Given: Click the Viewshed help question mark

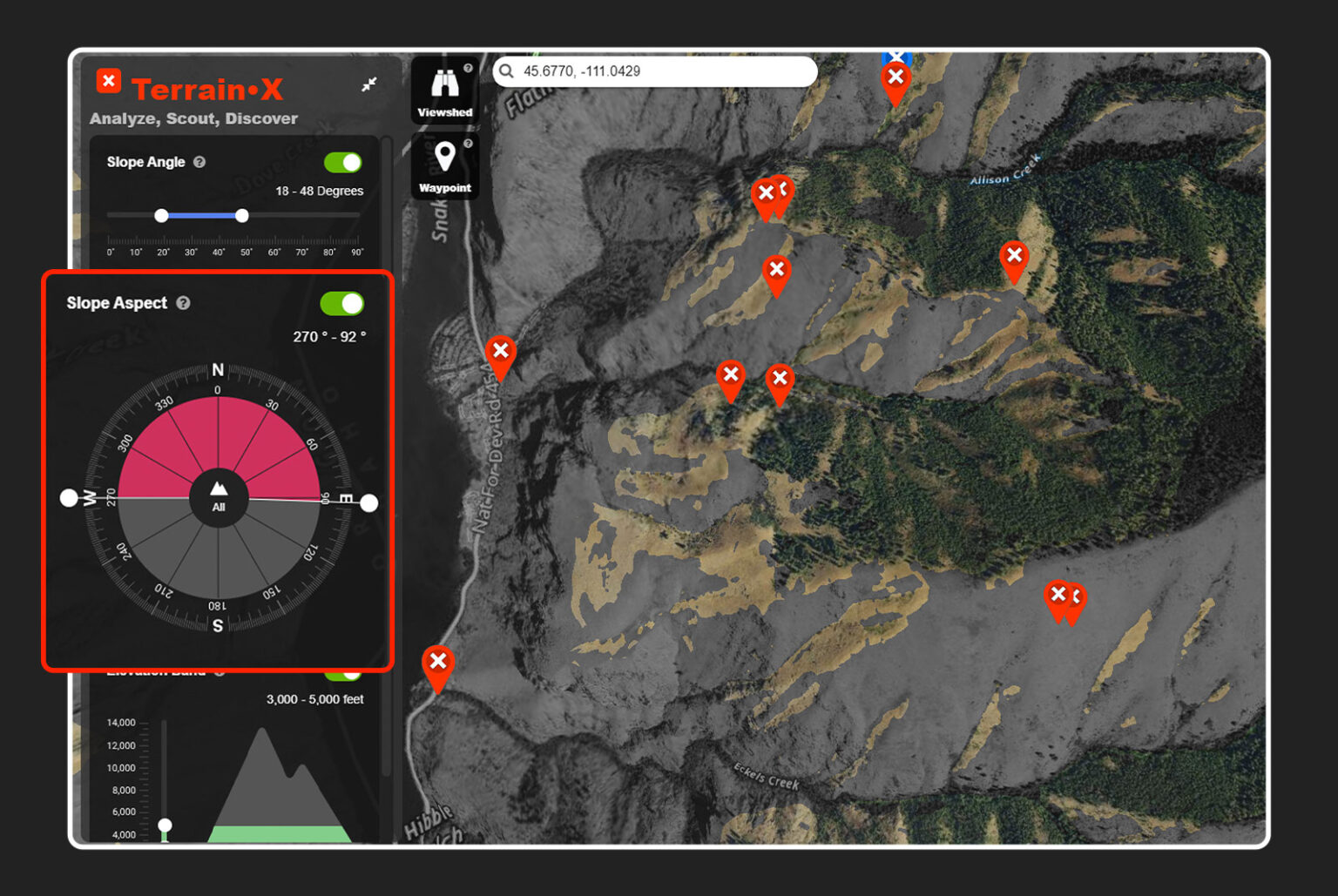Looking at the screenshot, I should [468, 68].
